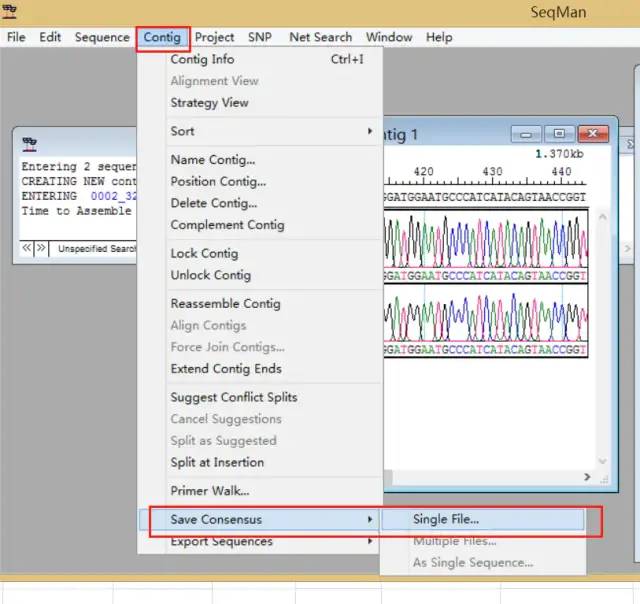Screen dimensions: 640x604
Task: Click the 'CREATING NEW' report line
Action: click(x=79, y=181)
